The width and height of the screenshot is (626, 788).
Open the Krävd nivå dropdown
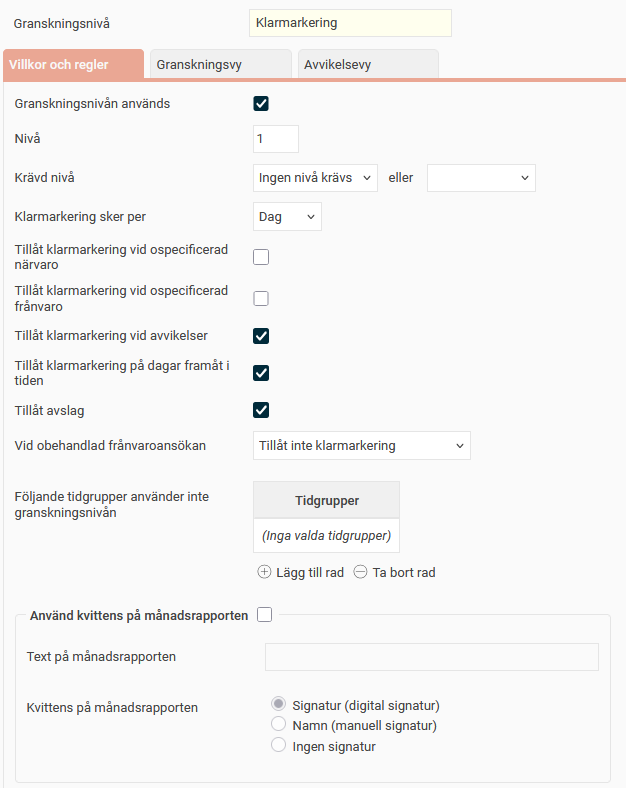[x=315, y=178]
